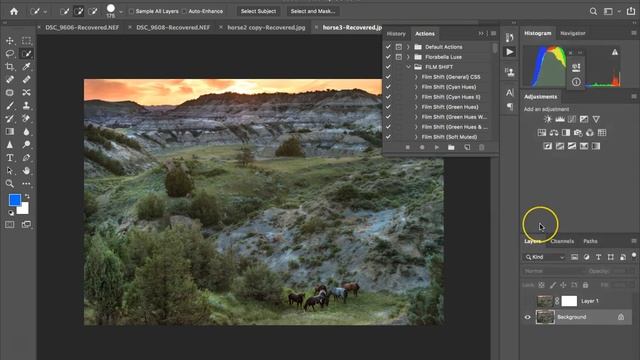
Task: Add a Levels adjustment
Action: pos(560,119)
